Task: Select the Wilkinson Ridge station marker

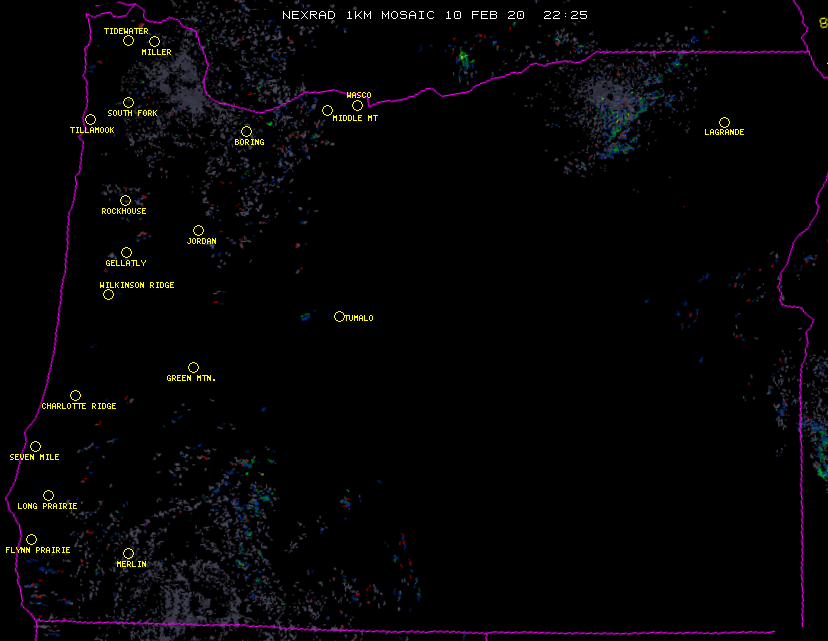Action: (108, 295)
